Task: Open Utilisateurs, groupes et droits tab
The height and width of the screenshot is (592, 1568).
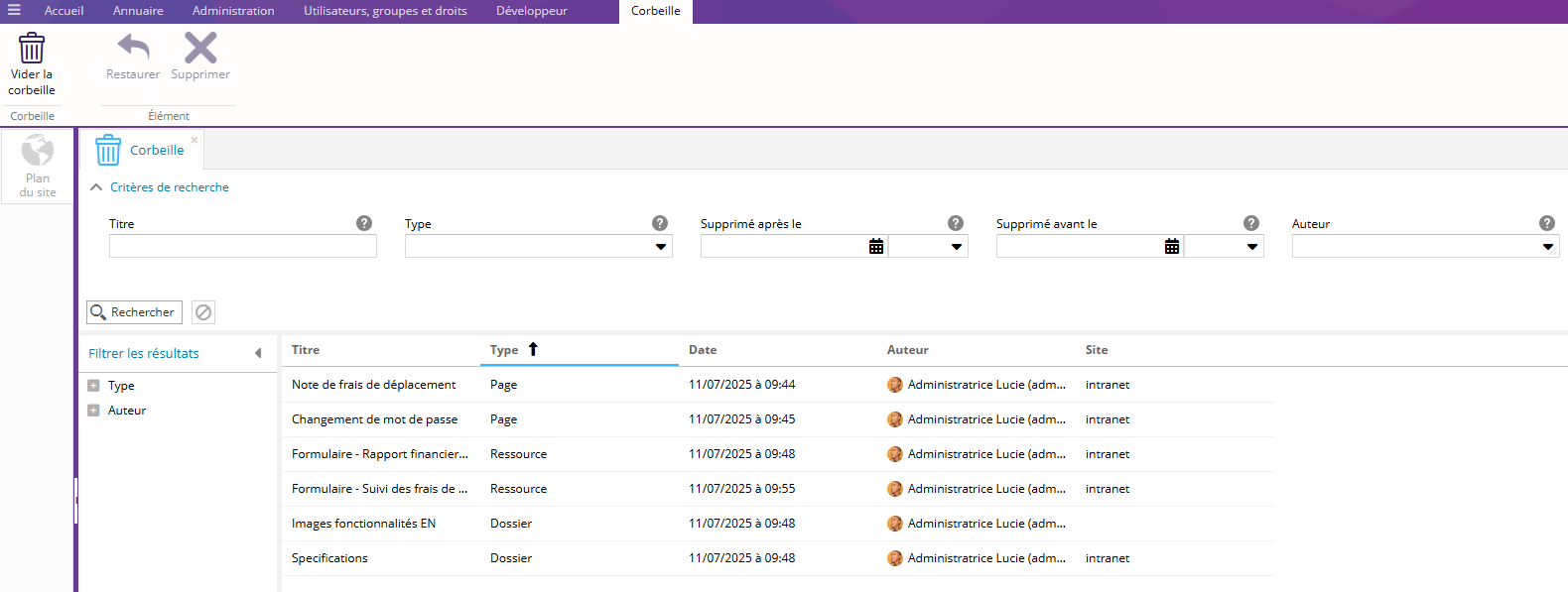Action: pos(385,11)
